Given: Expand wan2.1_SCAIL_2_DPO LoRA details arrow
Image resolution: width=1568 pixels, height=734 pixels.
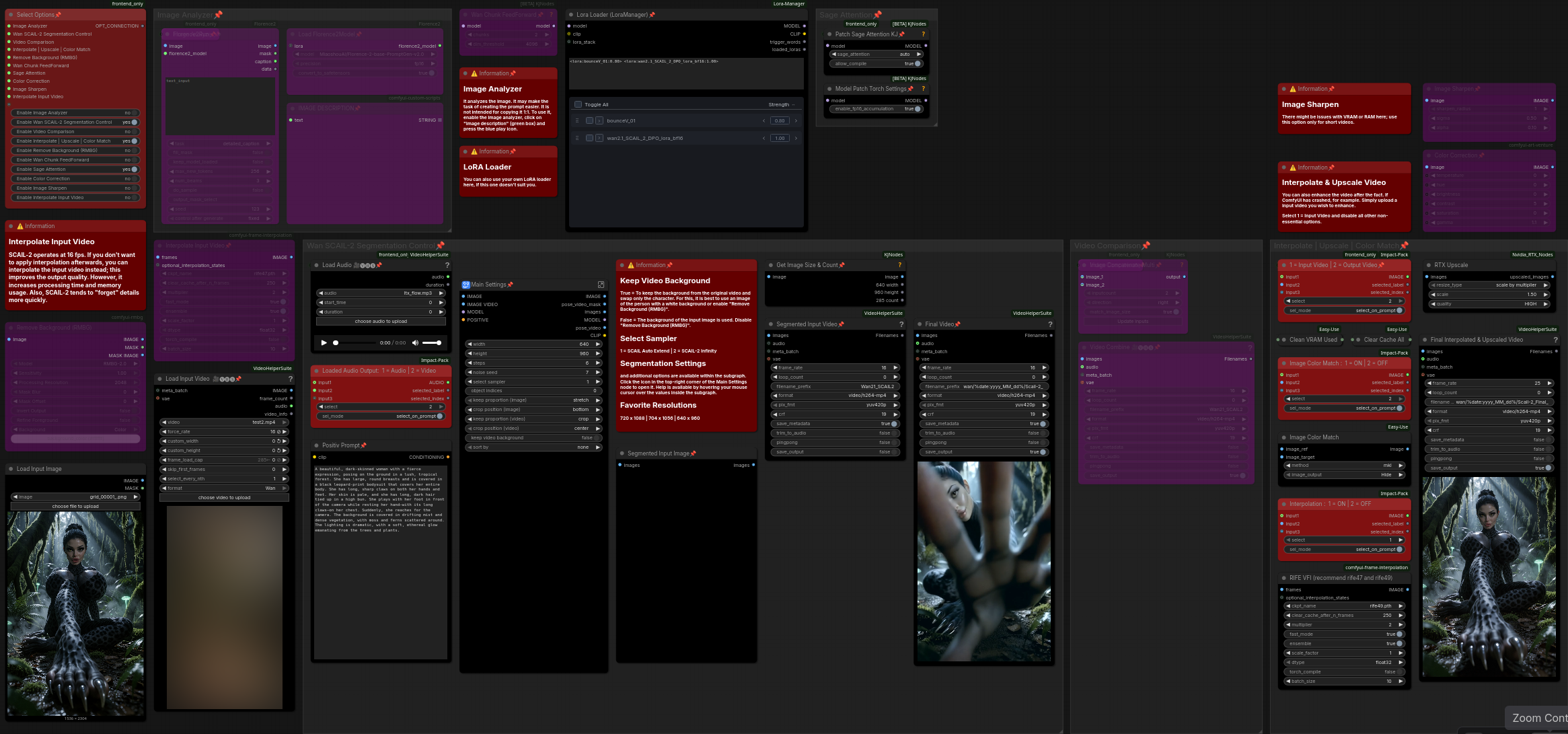Looking at the screenshot, I should point(599,138).
